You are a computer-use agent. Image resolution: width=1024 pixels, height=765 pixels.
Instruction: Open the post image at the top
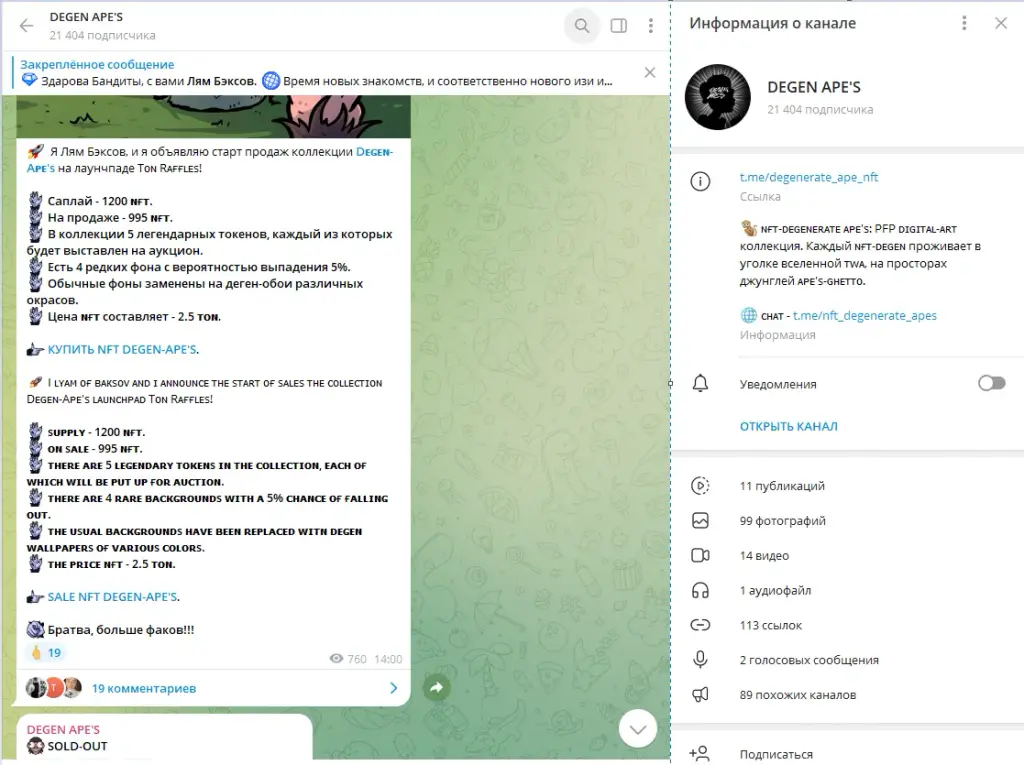click(214, 116)
